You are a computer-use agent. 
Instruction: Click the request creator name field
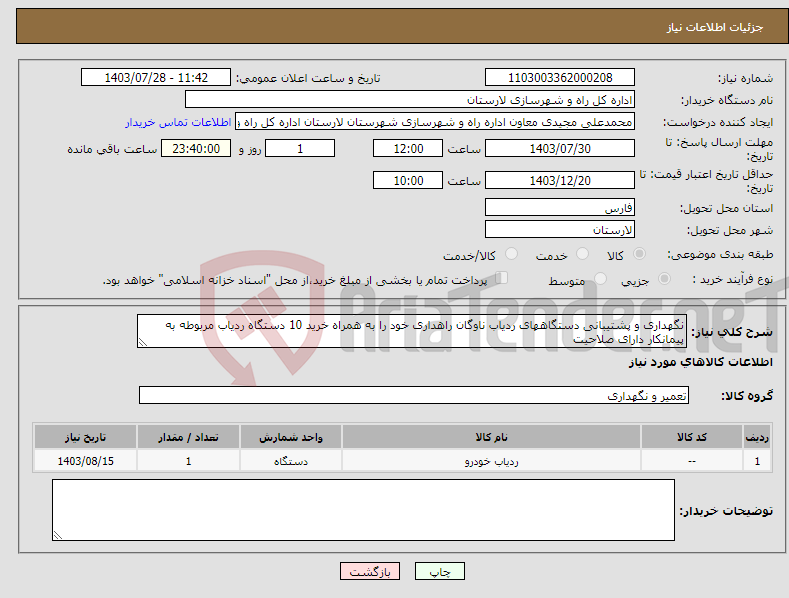(x=435, y=122)
